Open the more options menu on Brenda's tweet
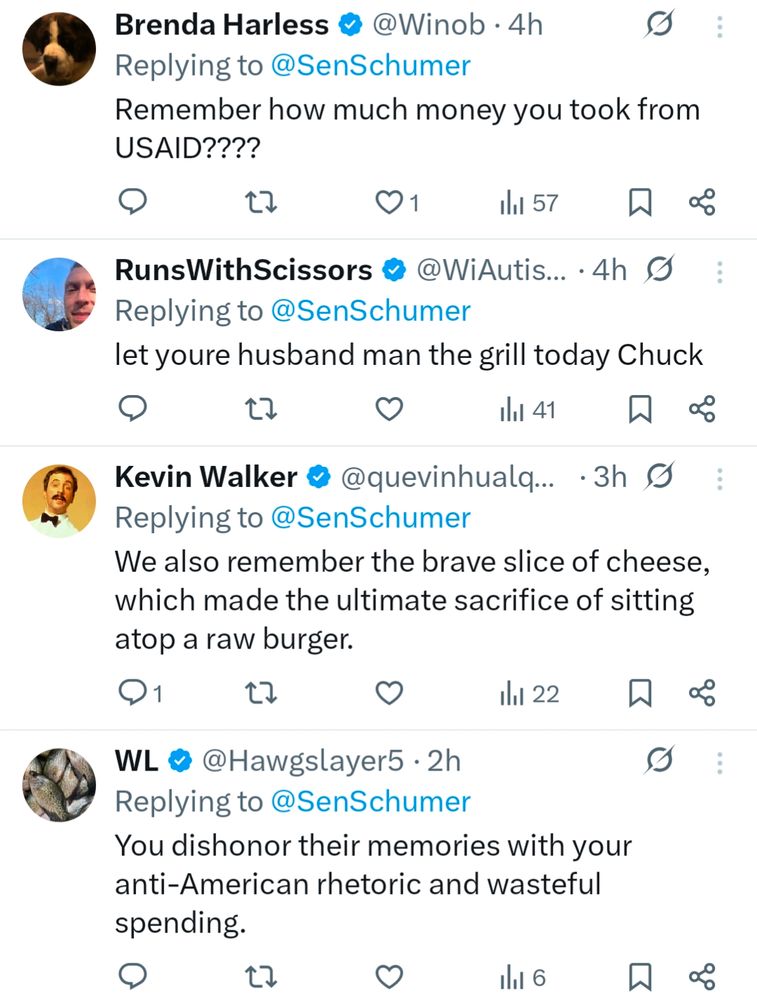Image resolution: width=757 pixels, height=1000 pixels. point(719,25)
